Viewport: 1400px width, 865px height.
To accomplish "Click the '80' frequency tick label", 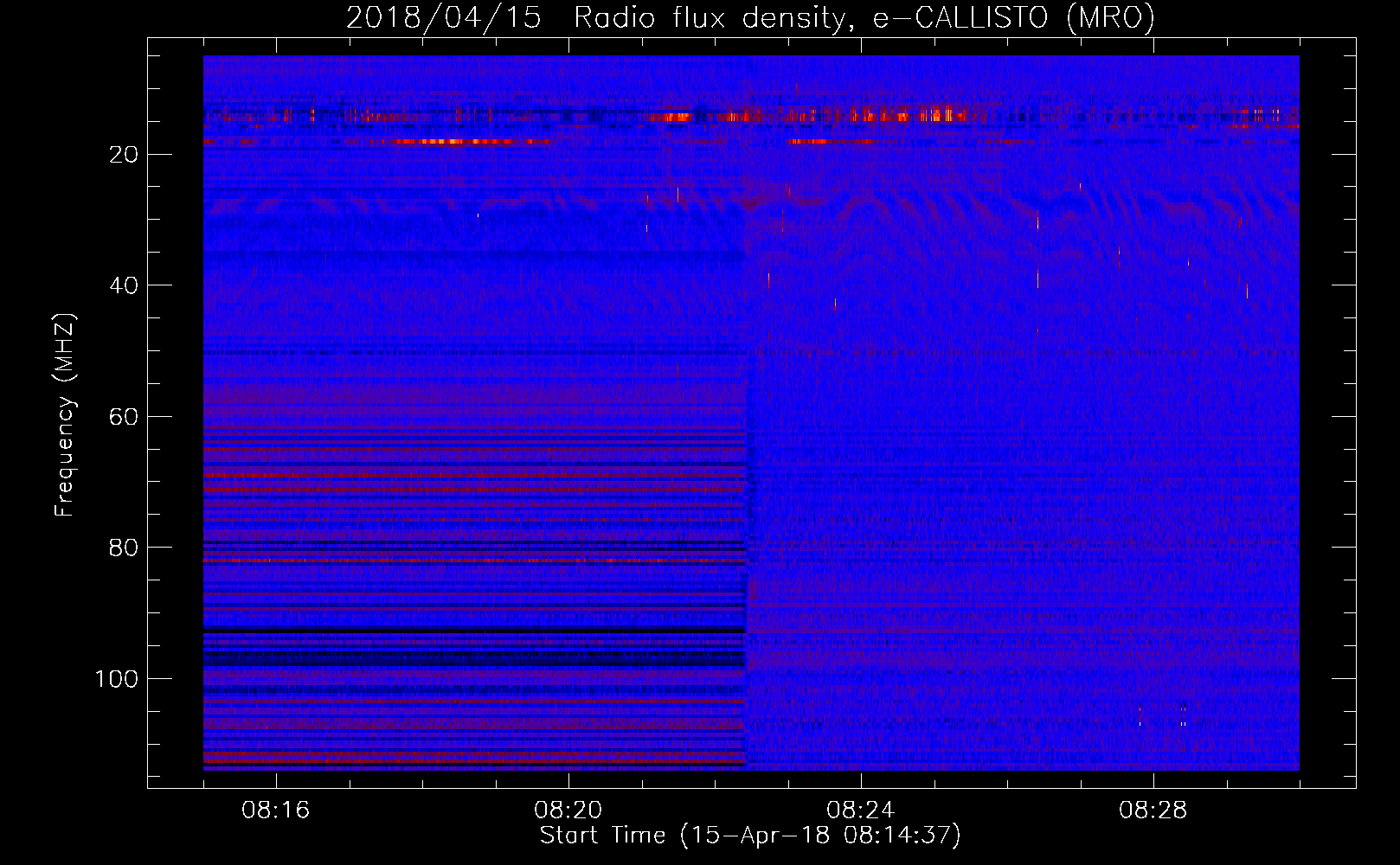I will [x=124, y=548].
